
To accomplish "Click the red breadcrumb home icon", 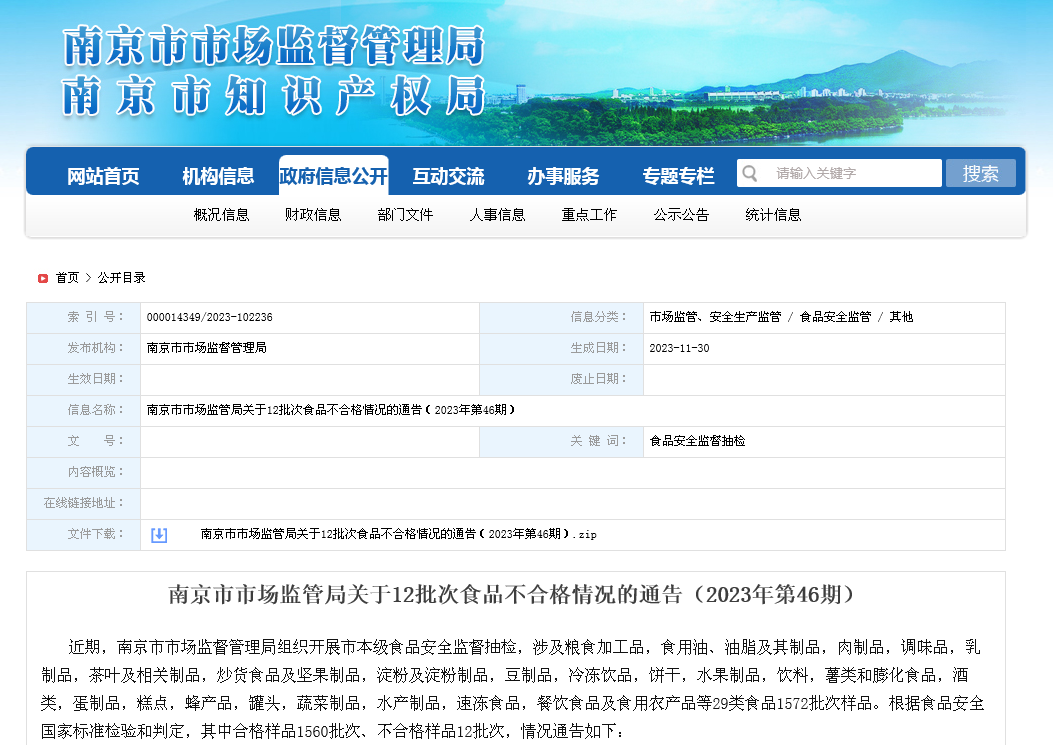I will [43, 278].
